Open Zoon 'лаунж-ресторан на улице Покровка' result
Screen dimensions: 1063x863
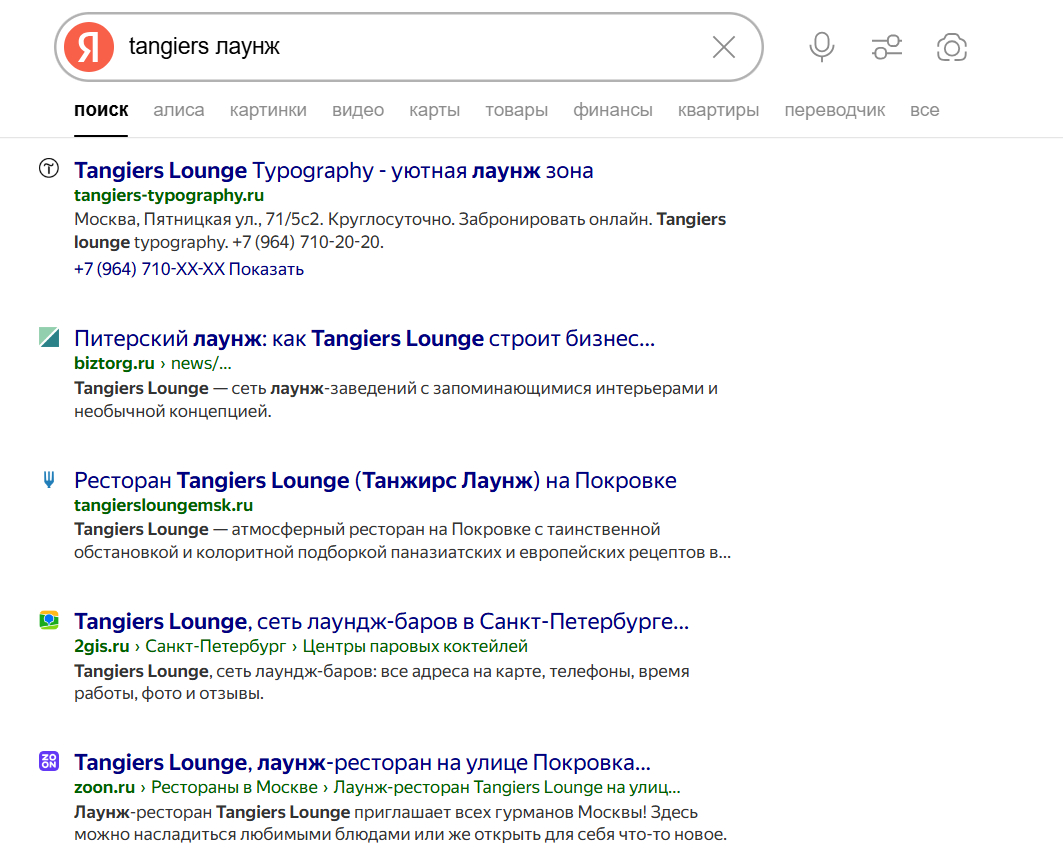pos(362,763)
